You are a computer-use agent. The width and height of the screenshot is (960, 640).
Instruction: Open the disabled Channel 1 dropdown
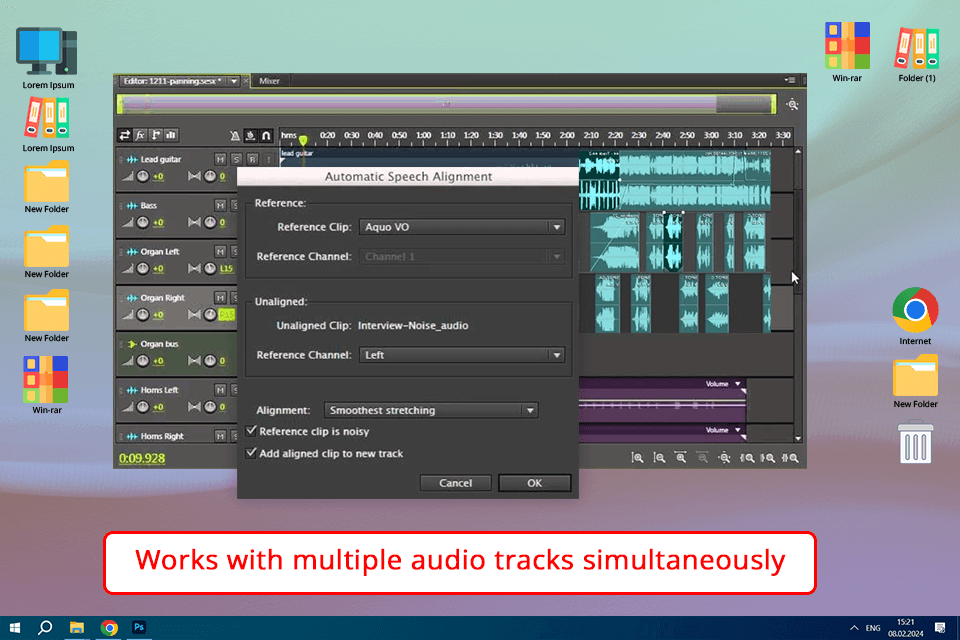pyautogui.click(x=462, y=257)
